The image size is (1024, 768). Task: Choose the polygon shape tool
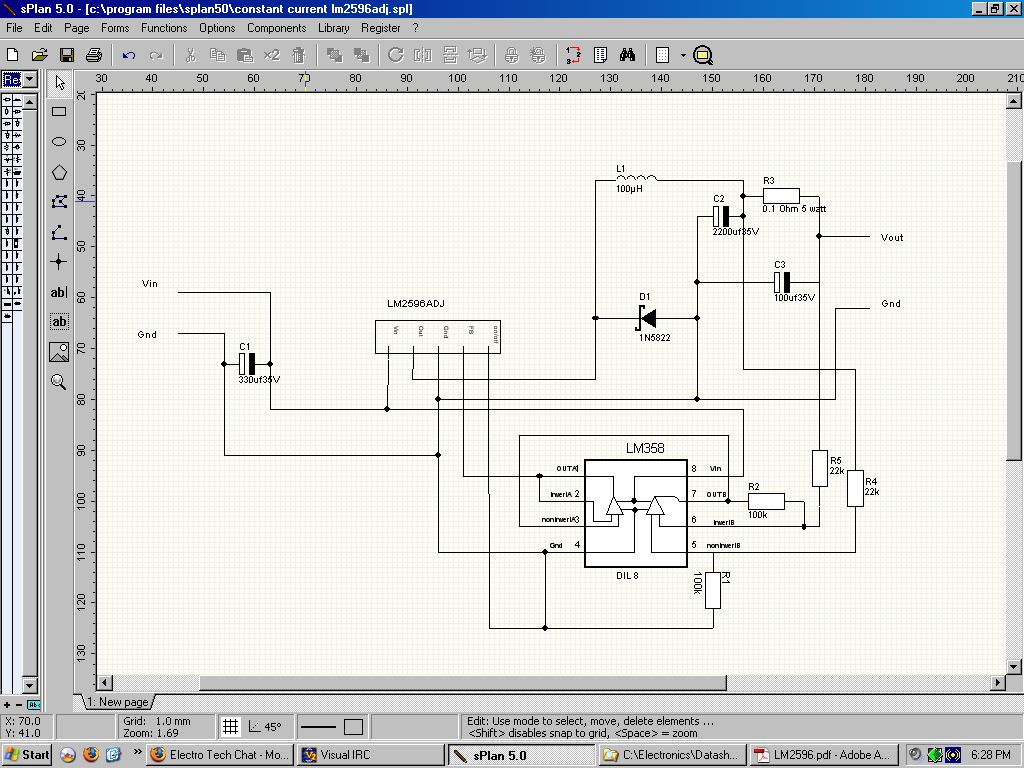59,172
